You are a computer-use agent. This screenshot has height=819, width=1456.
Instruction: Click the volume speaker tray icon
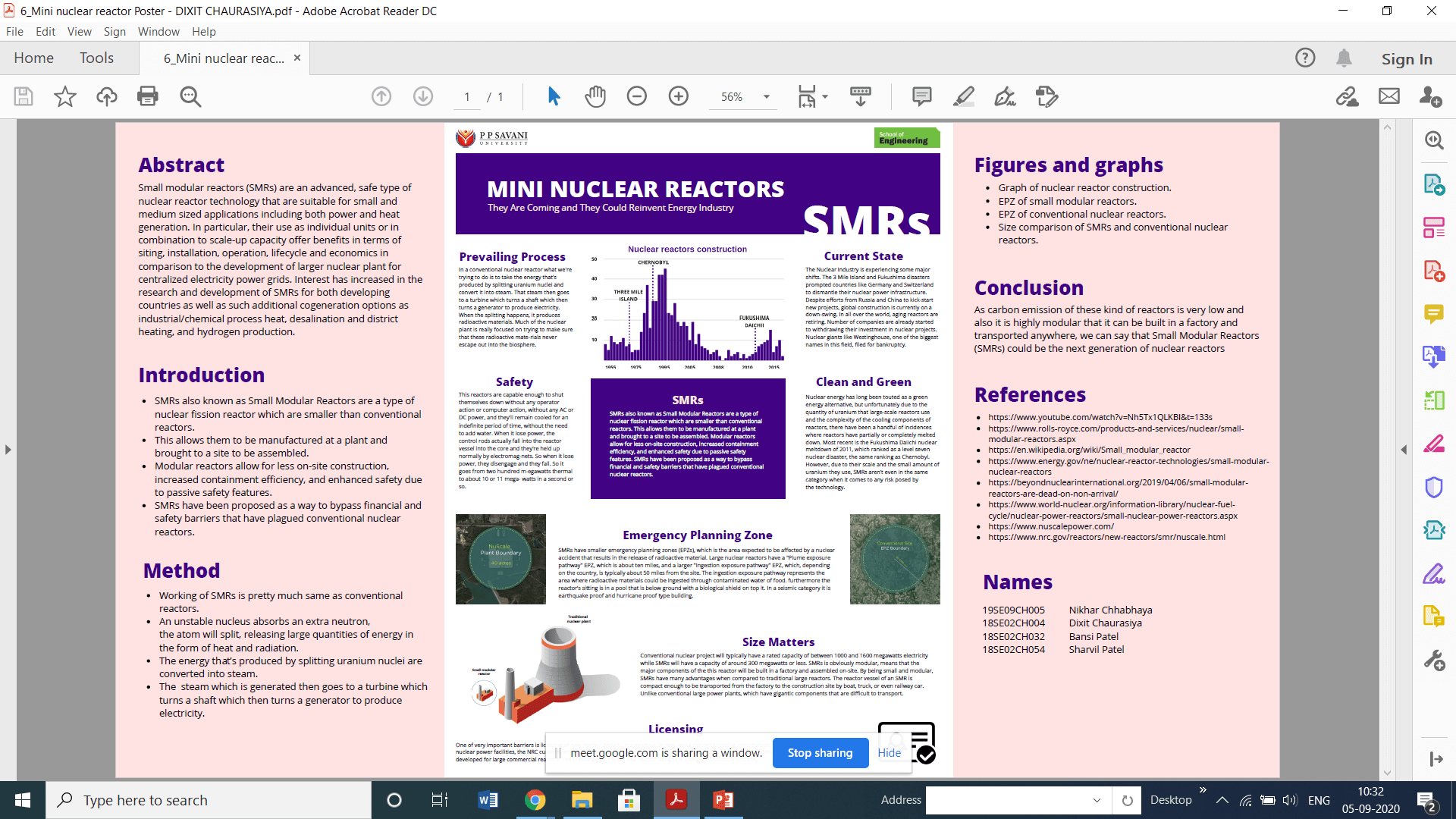point(1290,800)
